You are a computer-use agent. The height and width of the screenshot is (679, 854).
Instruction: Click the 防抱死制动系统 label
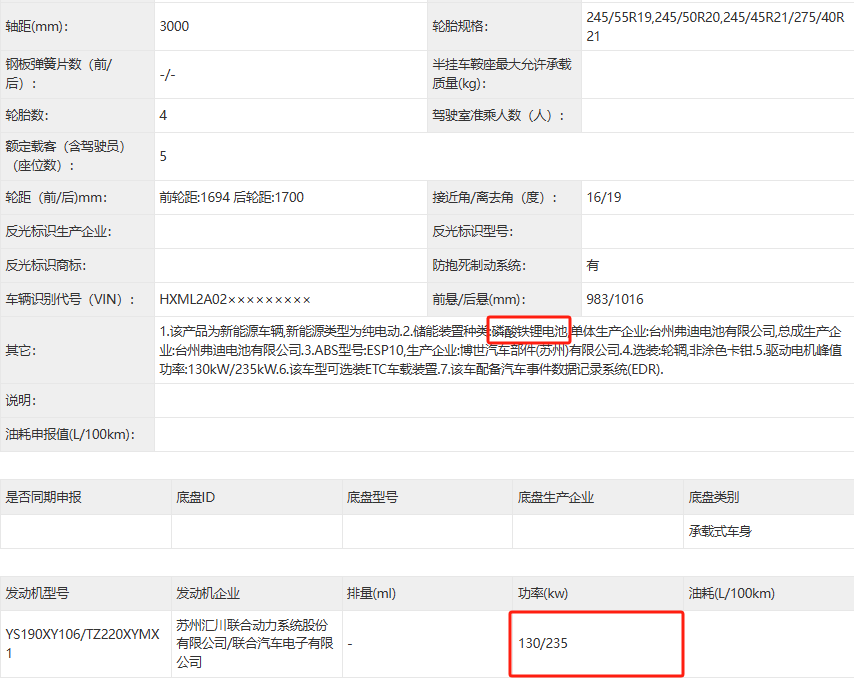click(x=479, y=265)
